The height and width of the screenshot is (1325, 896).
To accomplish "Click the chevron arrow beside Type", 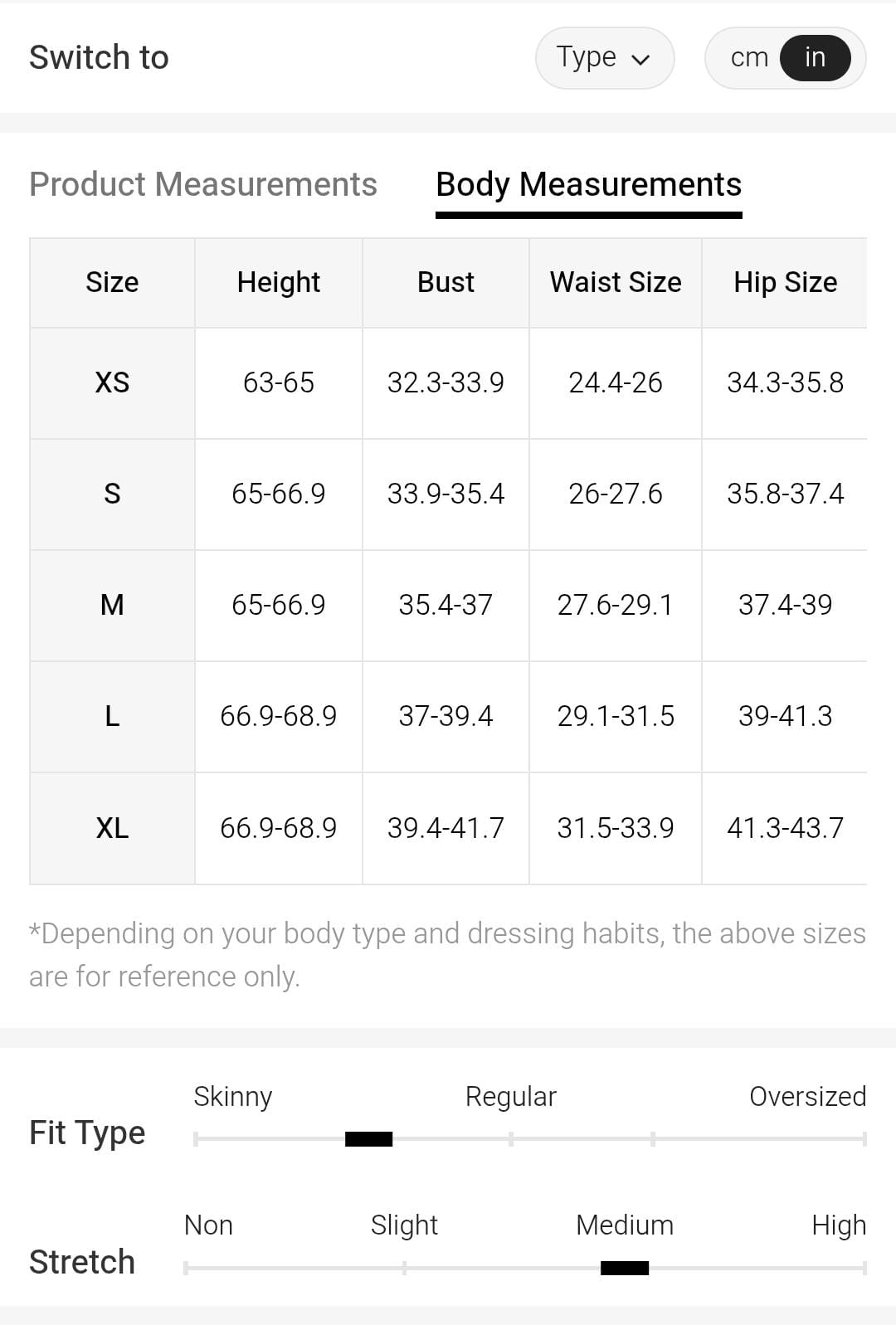I will pyautogui.click(x=640, y=60).
